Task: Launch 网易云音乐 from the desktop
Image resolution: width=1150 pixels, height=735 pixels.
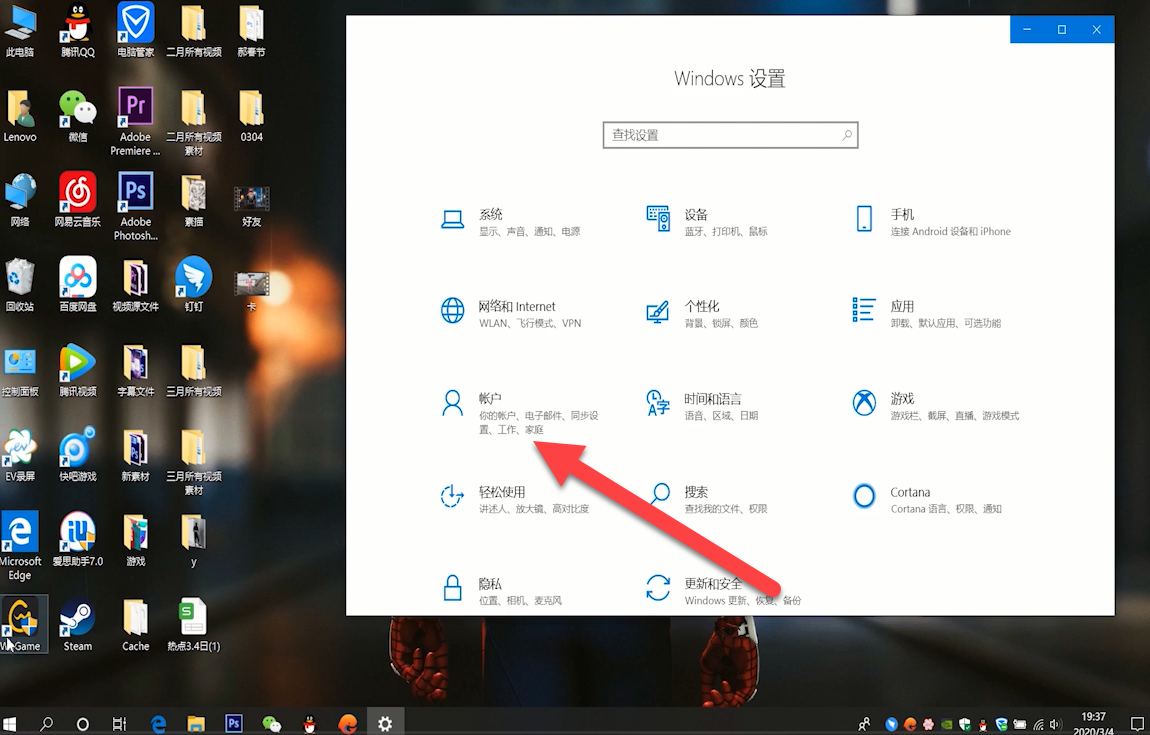Action: pos(78,193)
